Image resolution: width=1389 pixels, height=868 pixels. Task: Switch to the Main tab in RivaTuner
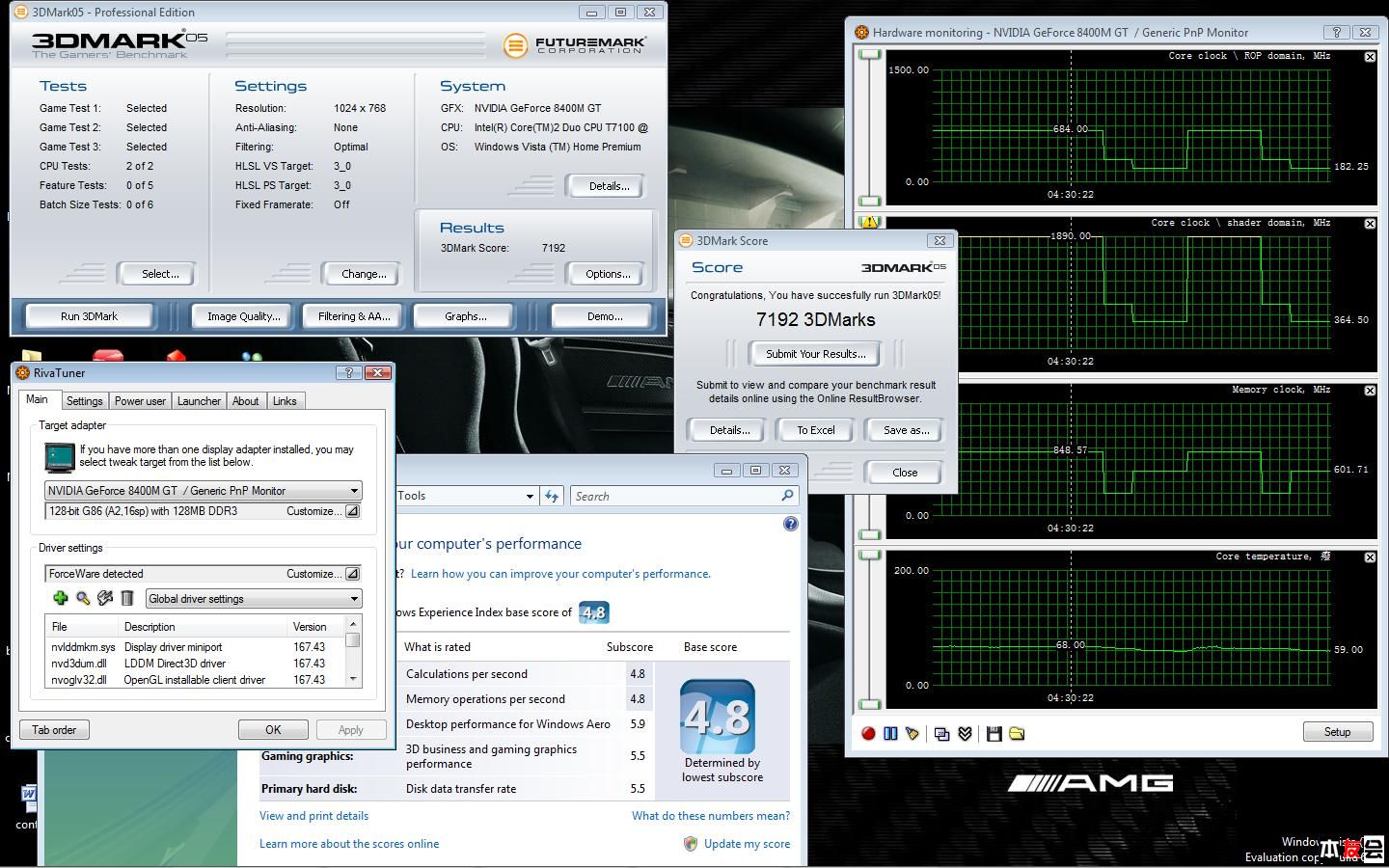tap(37, 399)
